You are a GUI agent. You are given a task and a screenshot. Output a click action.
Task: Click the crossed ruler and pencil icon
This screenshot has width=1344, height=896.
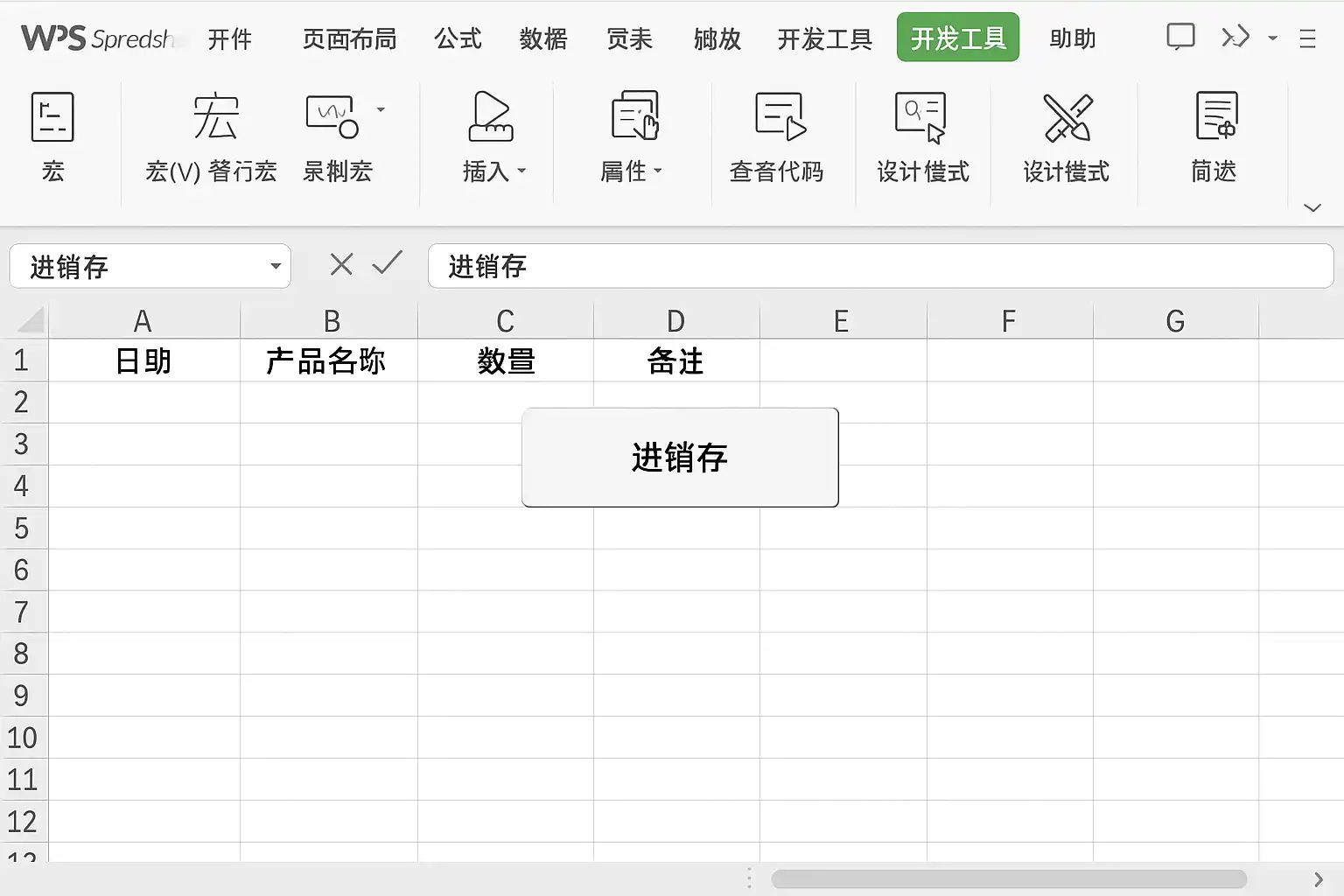[x=1067, y=117]
